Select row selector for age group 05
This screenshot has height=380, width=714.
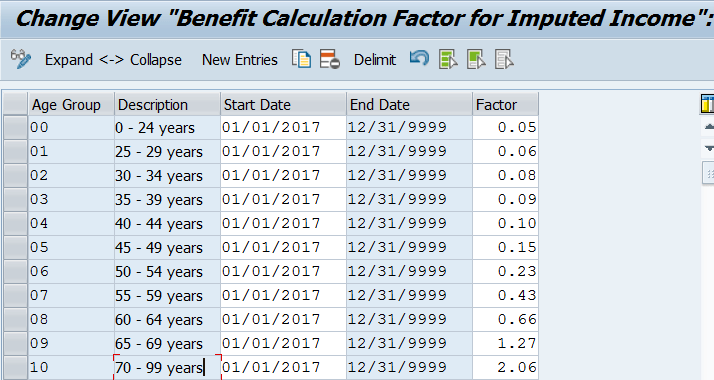point(15,248)
